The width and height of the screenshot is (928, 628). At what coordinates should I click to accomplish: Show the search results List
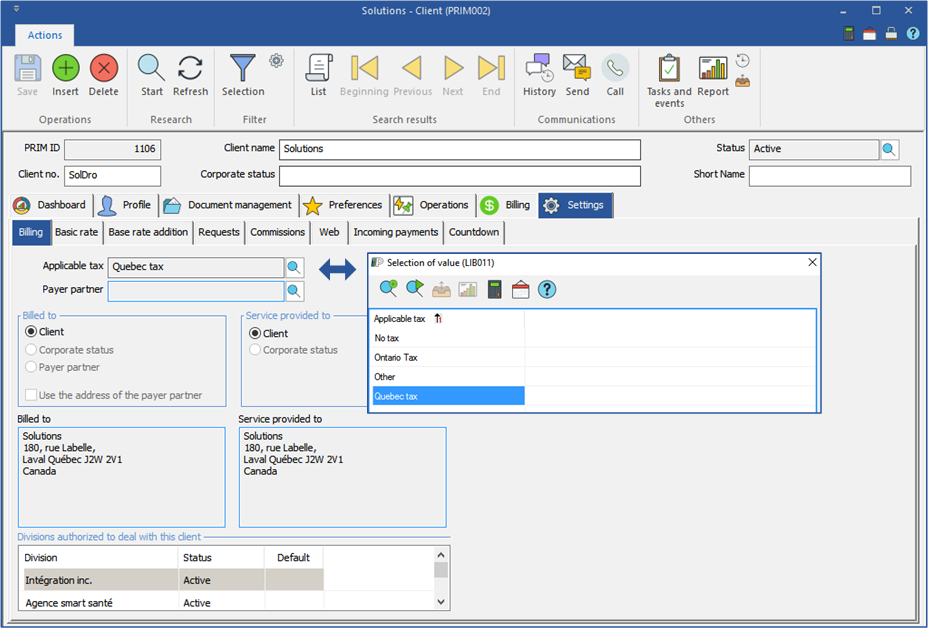click(318, 75)
